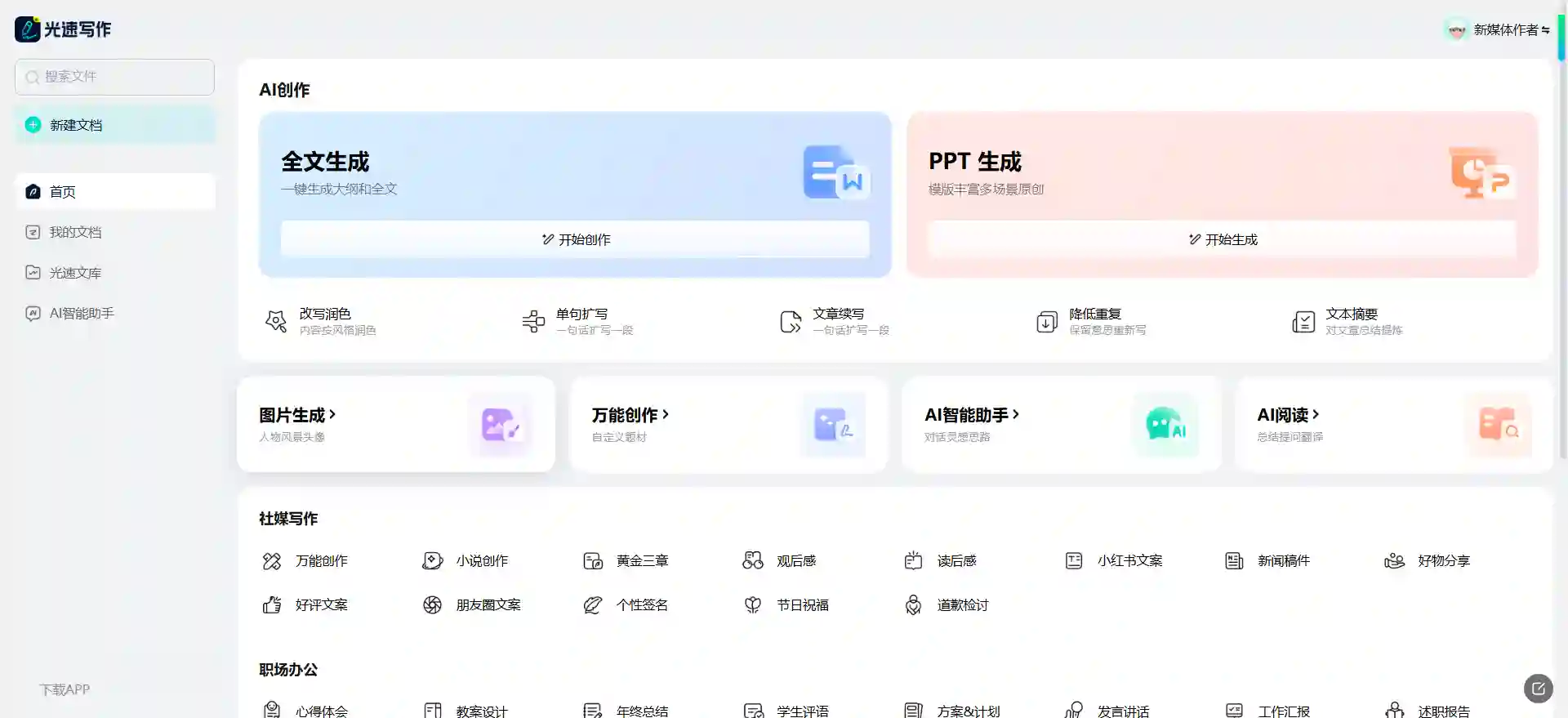Click the AI阅读 card icon
The width and height of the screenshot is (1568, 718).
tap(1499, 425)
